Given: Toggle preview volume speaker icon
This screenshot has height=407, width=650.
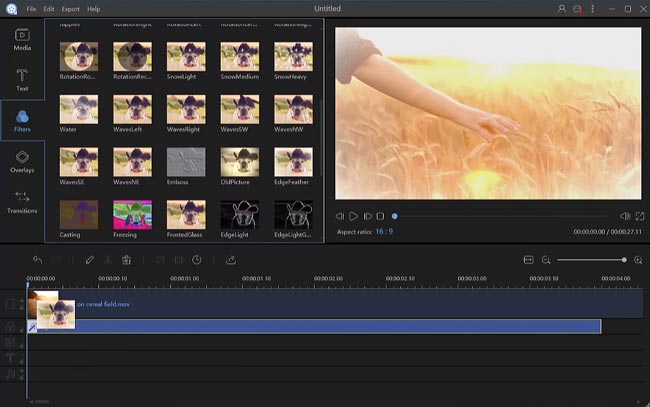Looking at the screenshot, I should pos(625,216).
